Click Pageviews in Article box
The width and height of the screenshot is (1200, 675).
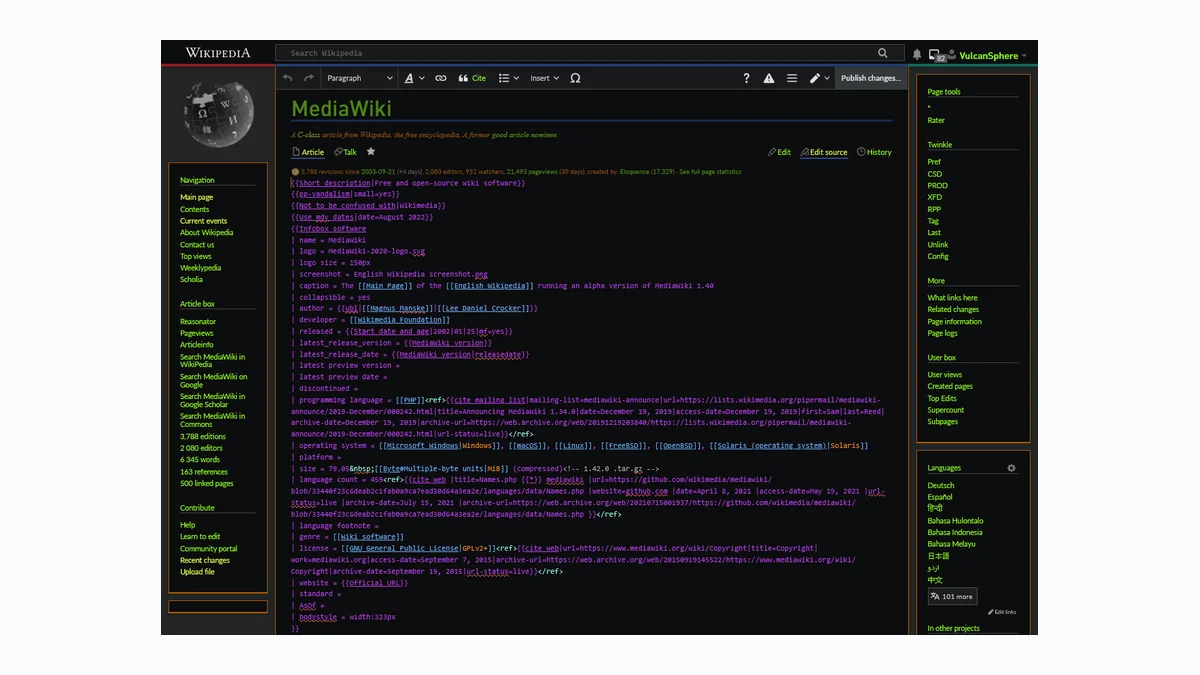point(197,333)
